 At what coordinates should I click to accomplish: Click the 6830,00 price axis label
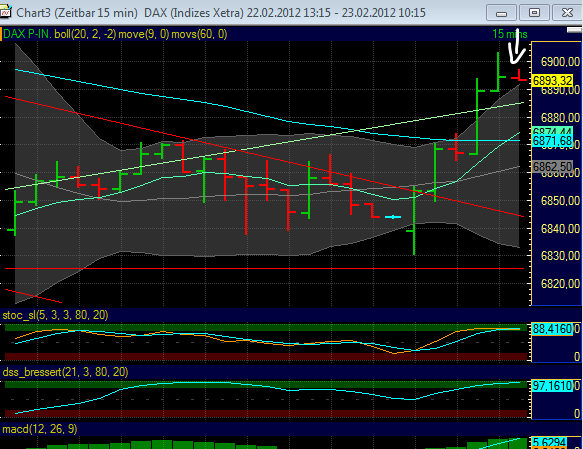(x=560, y=256)
